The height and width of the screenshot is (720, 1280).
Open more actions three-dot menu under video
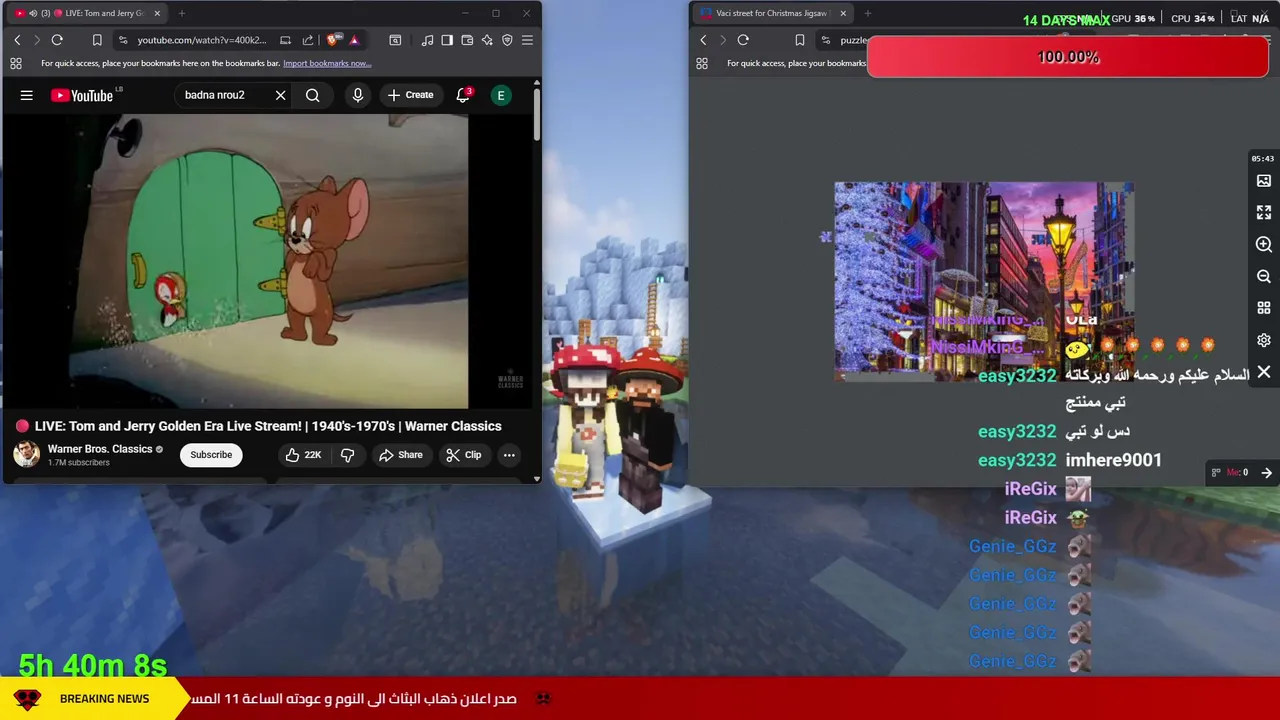(509, 455)
